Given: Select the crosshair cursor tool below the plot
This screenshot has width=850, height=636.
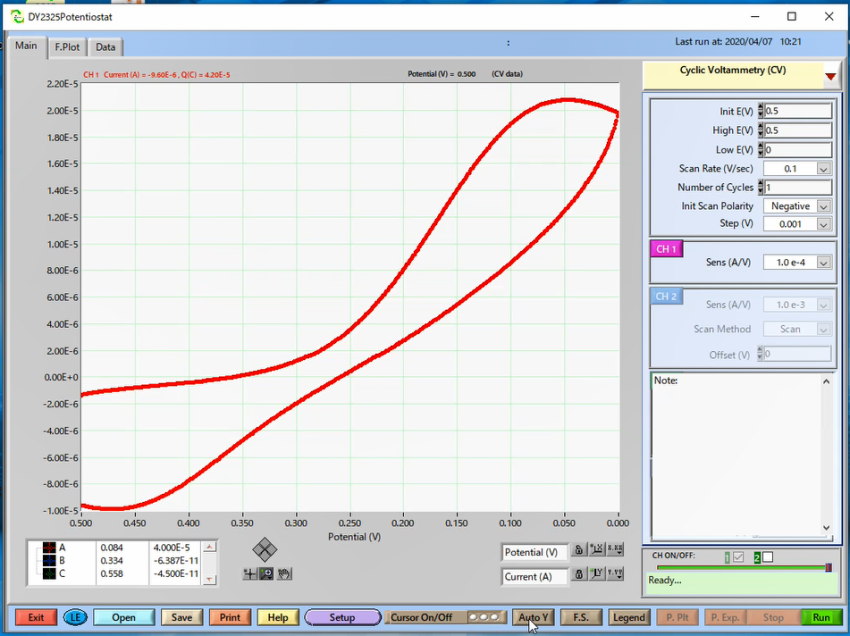Looking at the screenshot, I should coord(250,574).
